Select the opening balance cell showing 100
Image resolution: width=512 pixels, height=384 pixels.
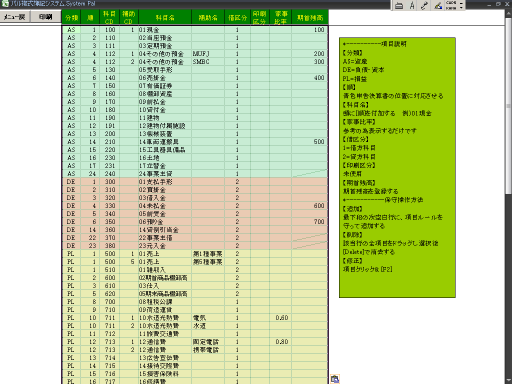[x=310, y=30]
